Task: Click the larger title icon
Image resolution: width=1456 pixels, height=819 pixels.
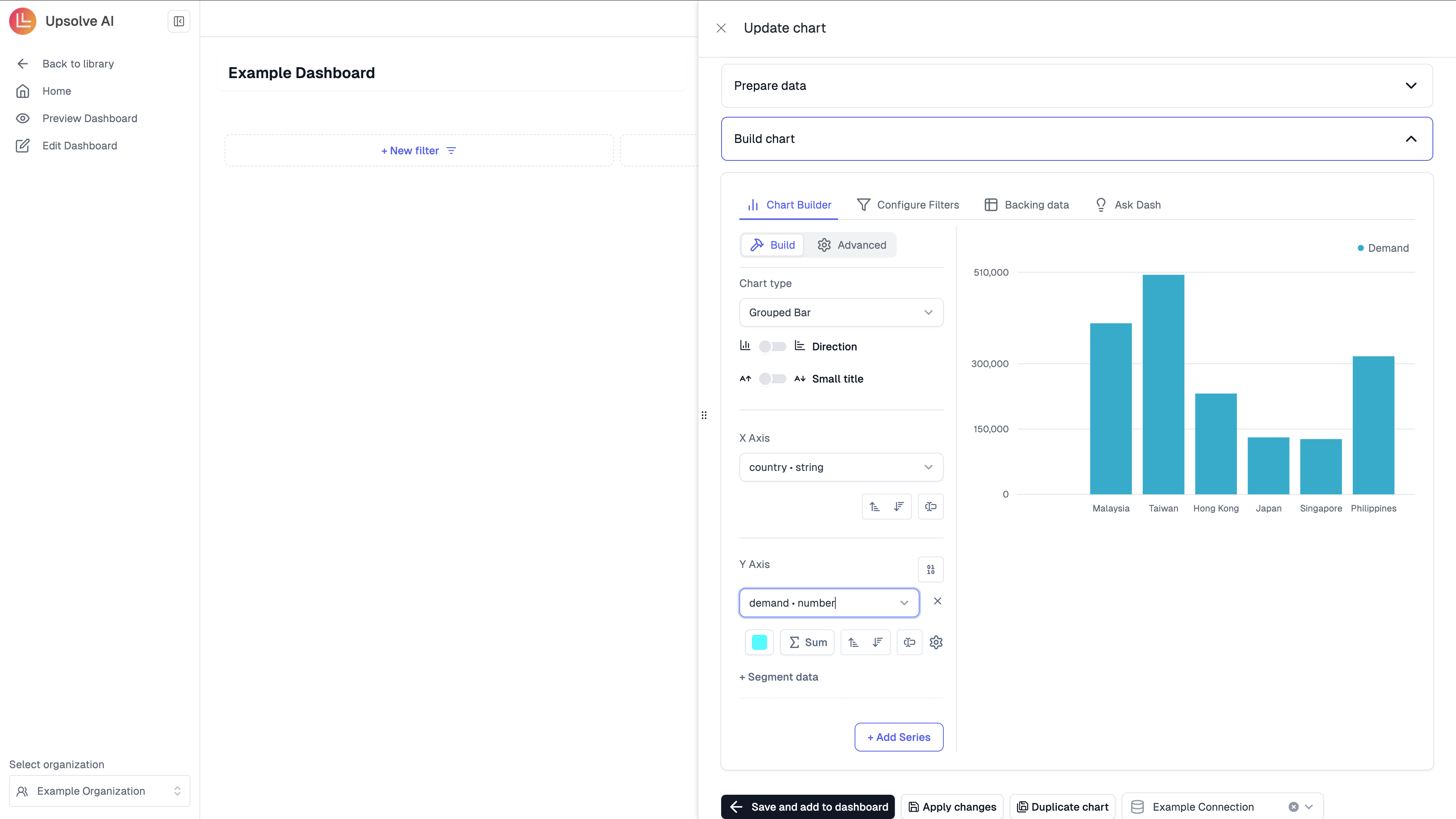Action: tap(745, 379)
